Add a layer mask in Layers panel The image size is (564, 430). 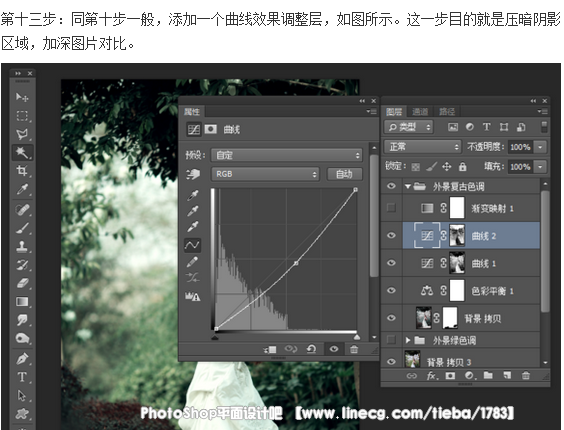tap(450, 376)
